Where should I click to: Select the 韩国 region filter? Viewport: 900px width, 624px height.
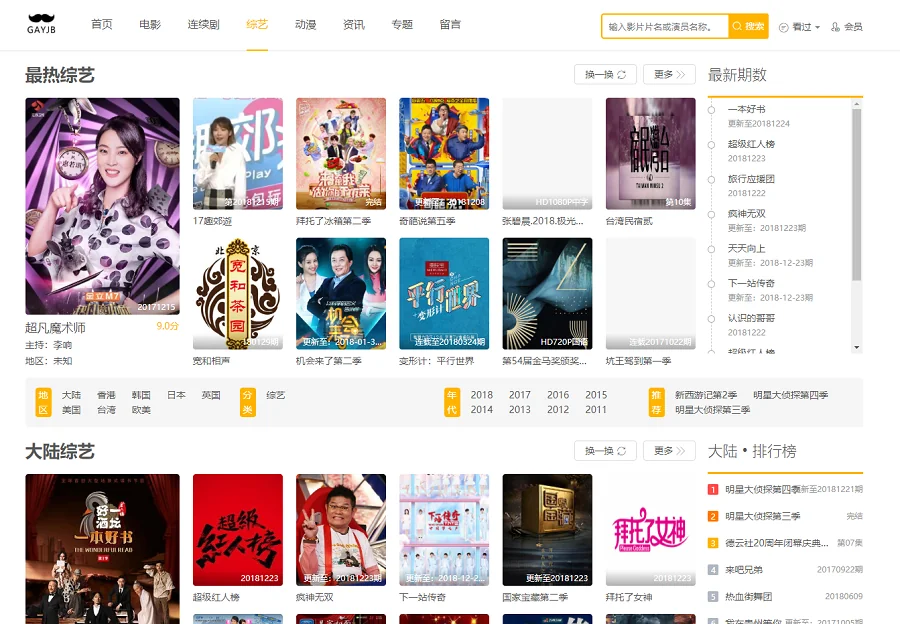click(141, 395)
